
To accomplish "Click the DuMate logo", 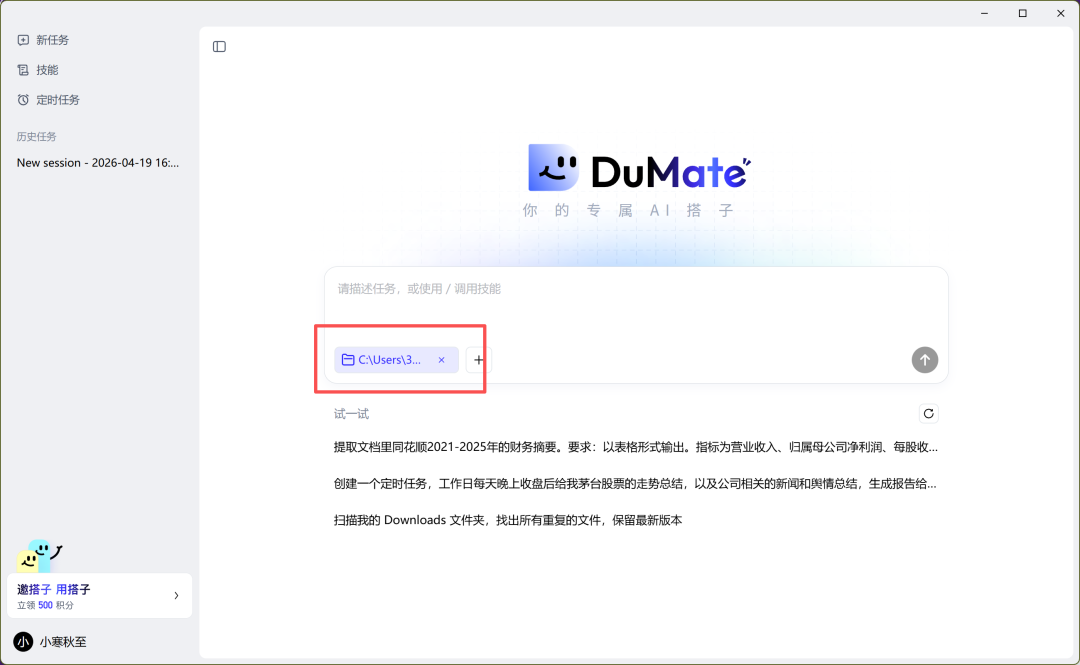I will (638, 169).
